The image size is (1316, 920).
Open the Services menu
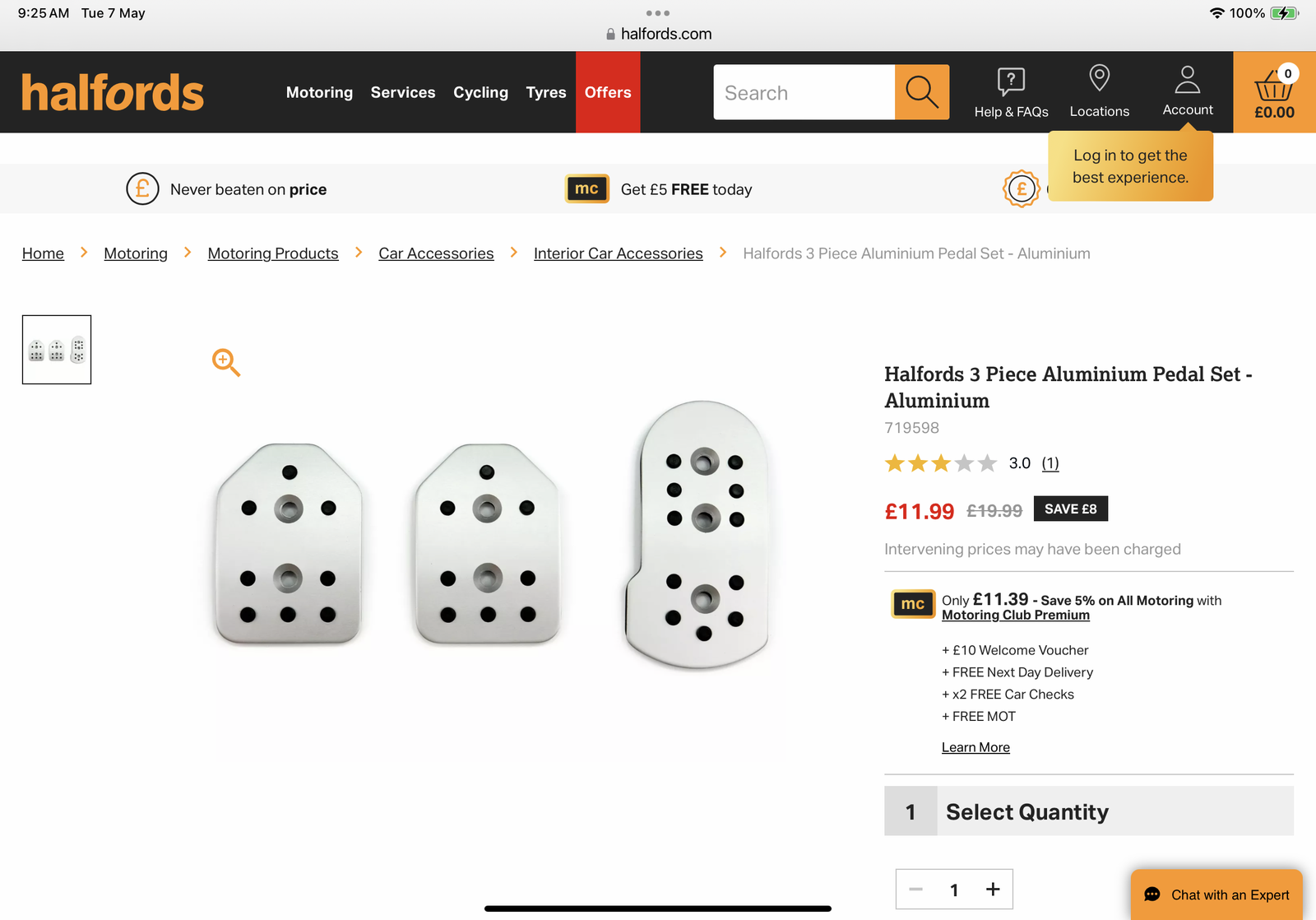(403, 92)
